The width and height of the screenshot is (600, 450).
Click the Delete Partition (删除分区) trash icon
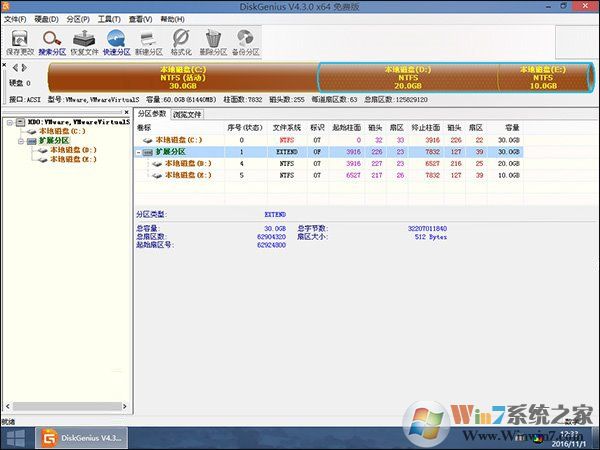[x=213, y=42]
